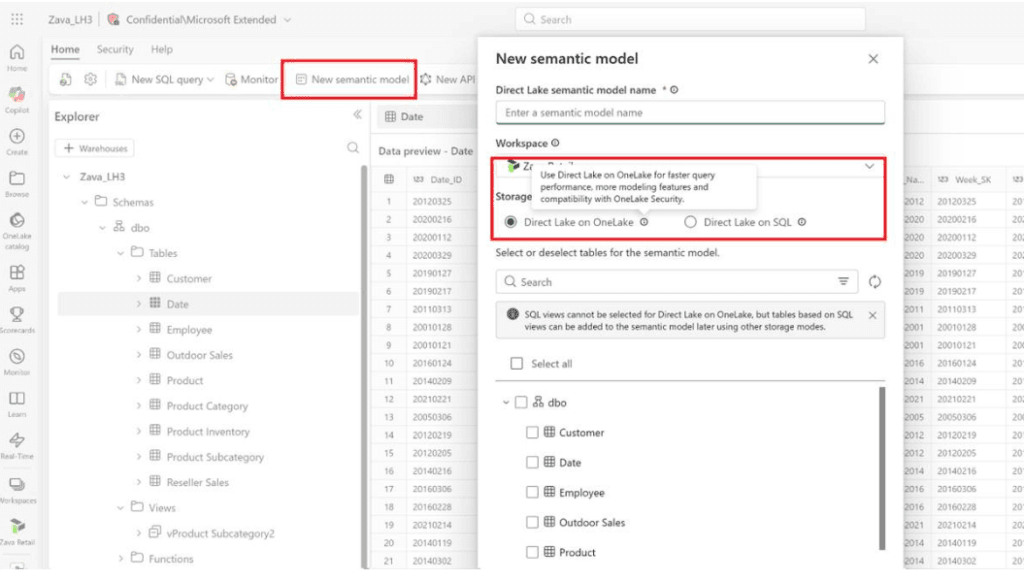Screen dimensions: 1024x580
Task: Enable the Outdoor Sales table checkbox
Action: [532, 522]
